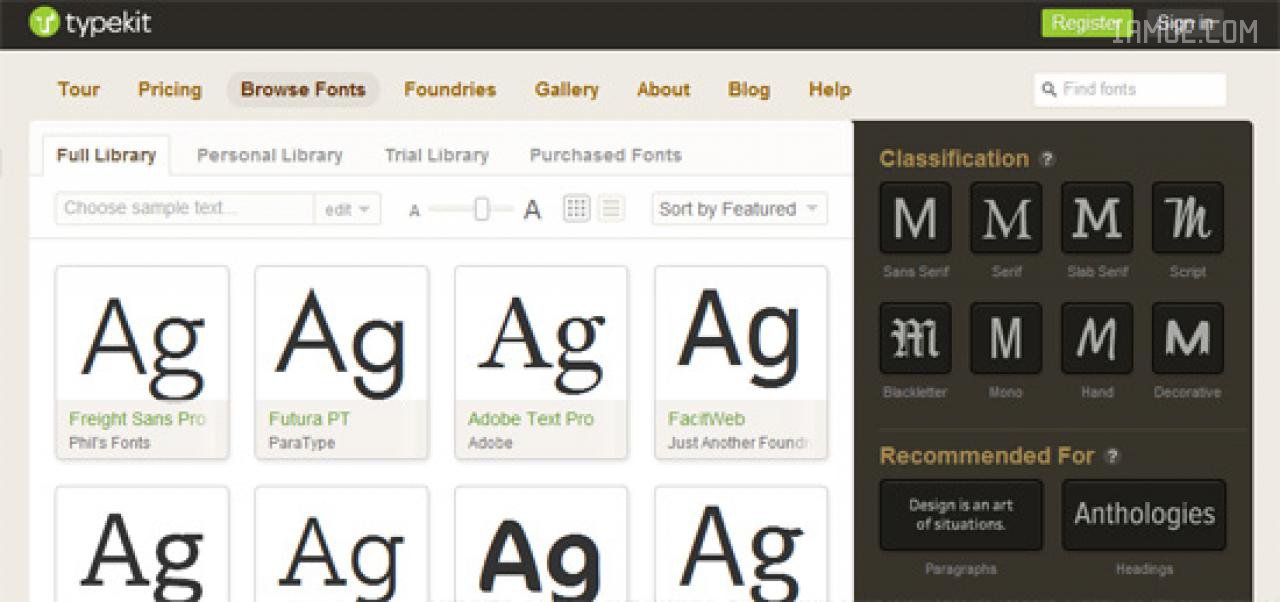The height and width of the screenshot is (602, 1280).
Task: Open the FacitWeb Ag preview
Action: pyautogui.click(x=741, y=334)
